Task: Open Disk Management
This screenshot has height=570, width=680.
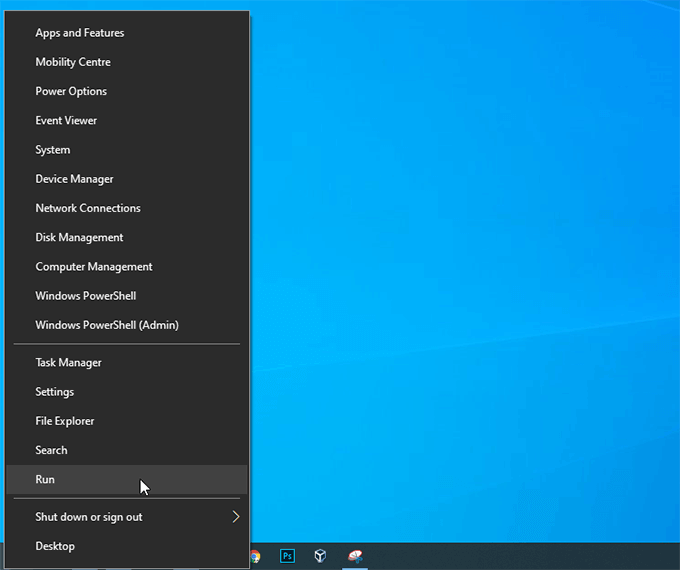Action: click(79, 237)
